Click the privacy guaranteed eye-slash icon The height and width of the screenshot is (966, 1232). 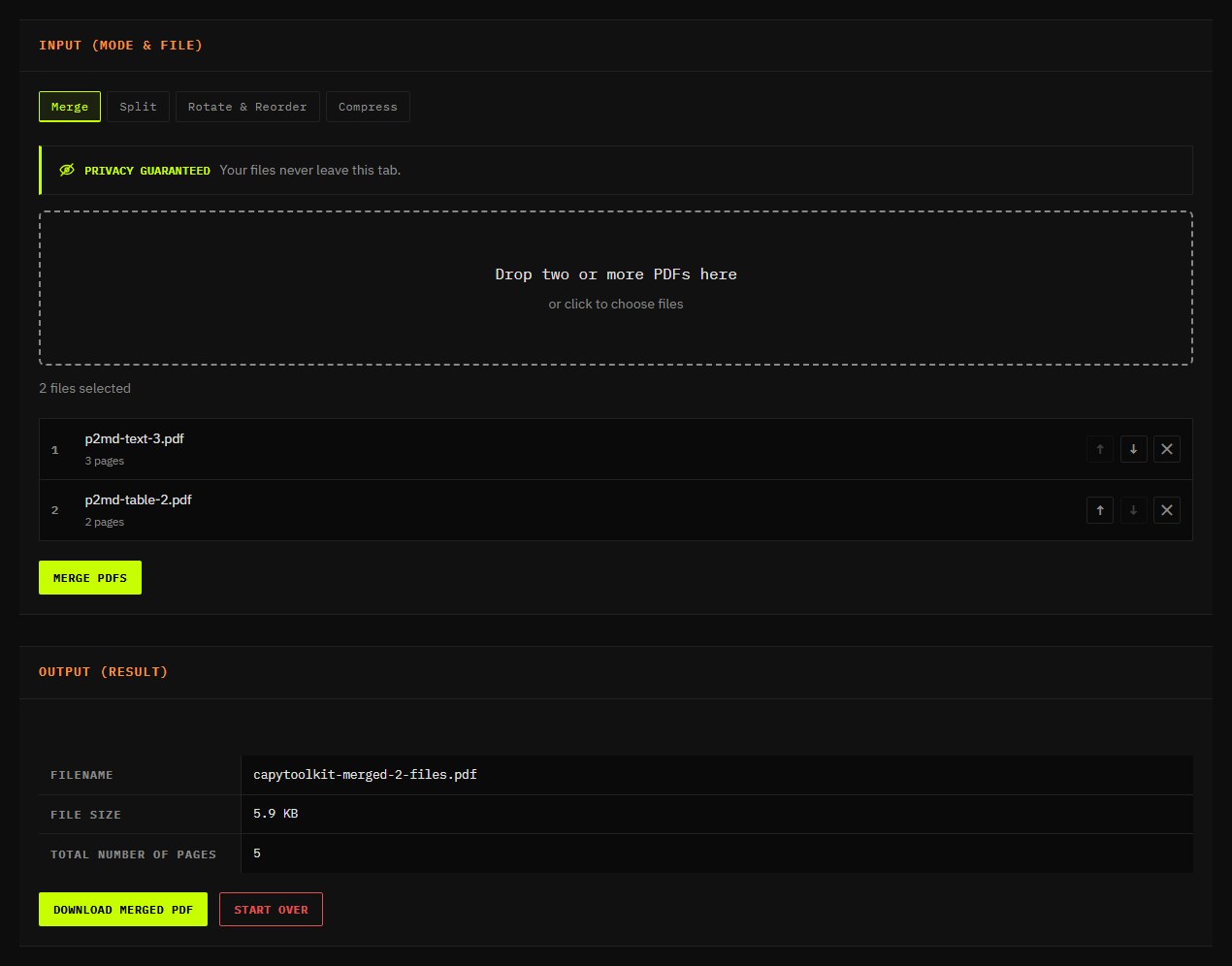[x=67, y=170]
